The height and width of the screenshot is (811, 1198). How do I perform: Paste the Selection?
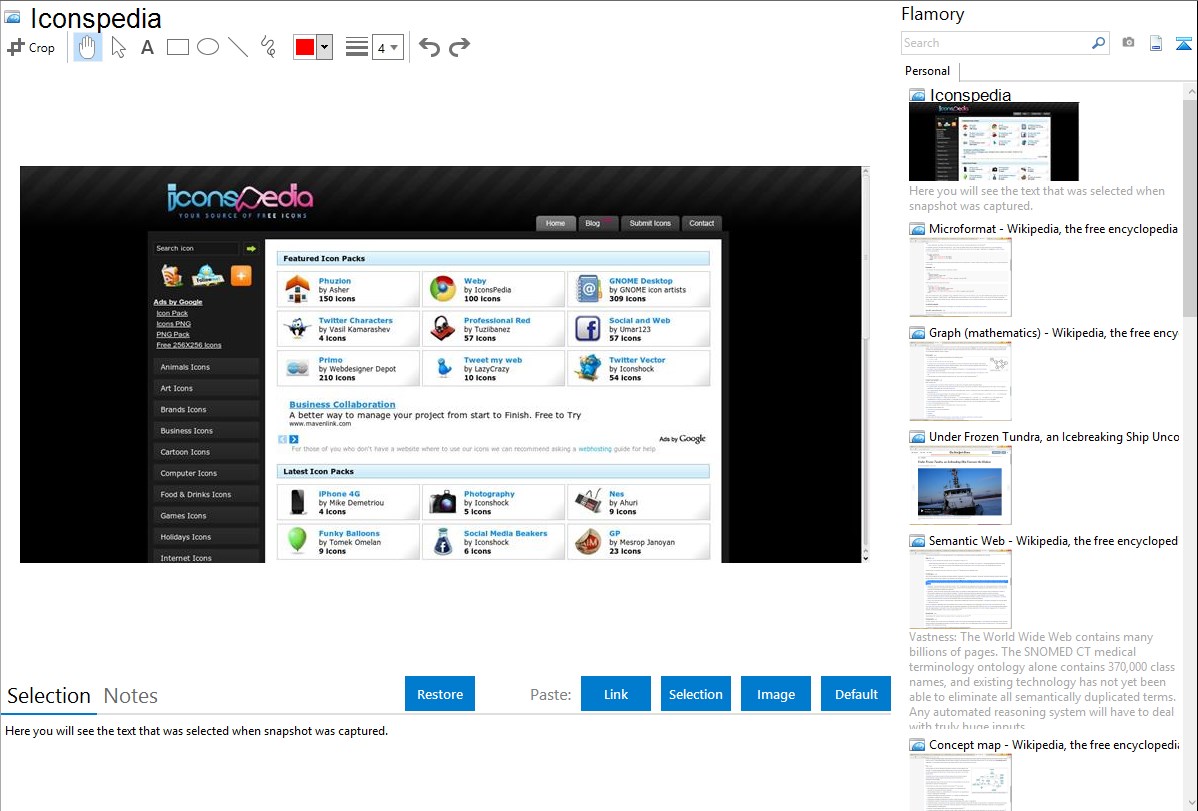point(695,694)
